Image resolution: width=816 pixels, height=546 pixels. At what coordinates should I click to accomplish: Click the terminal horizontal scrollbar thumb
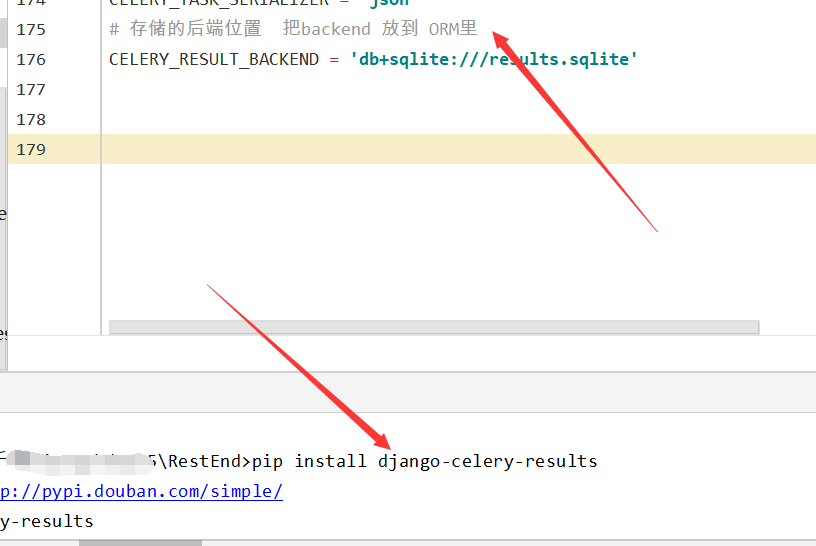pos(141,543)
